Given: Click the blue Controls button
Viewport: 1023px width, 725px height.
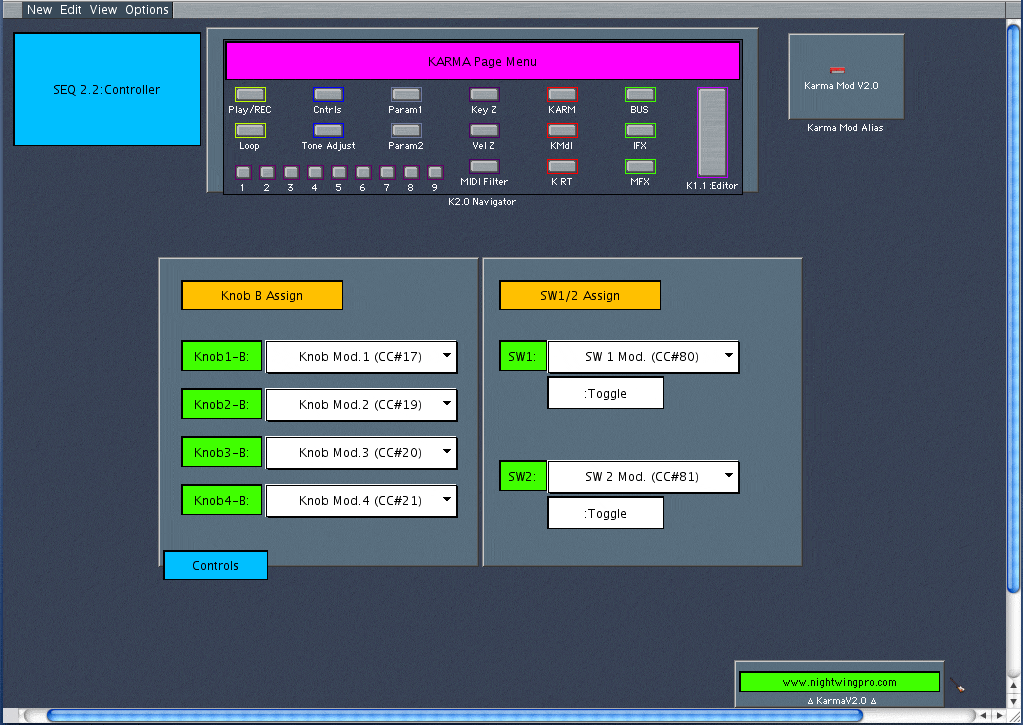Looking at the screenshot, I should [216, 566].
